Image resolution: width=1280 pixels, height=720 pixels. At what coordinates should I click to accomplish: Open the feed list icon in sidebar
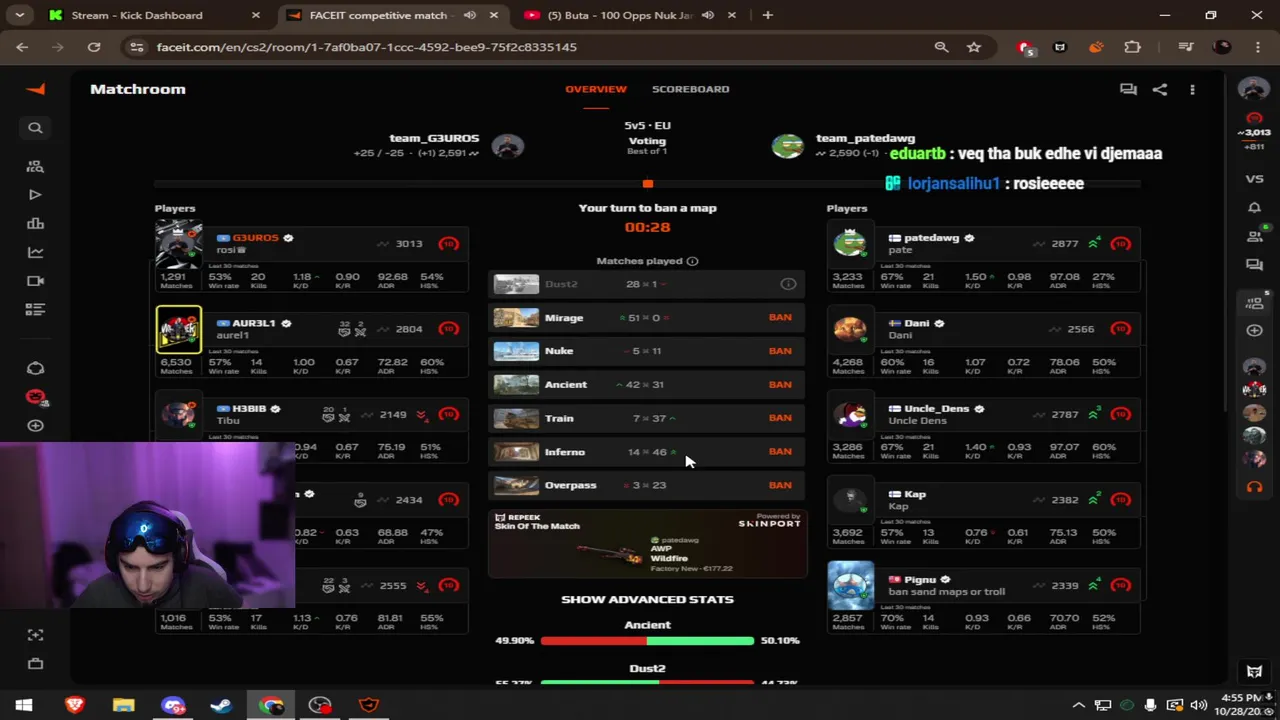35,310
